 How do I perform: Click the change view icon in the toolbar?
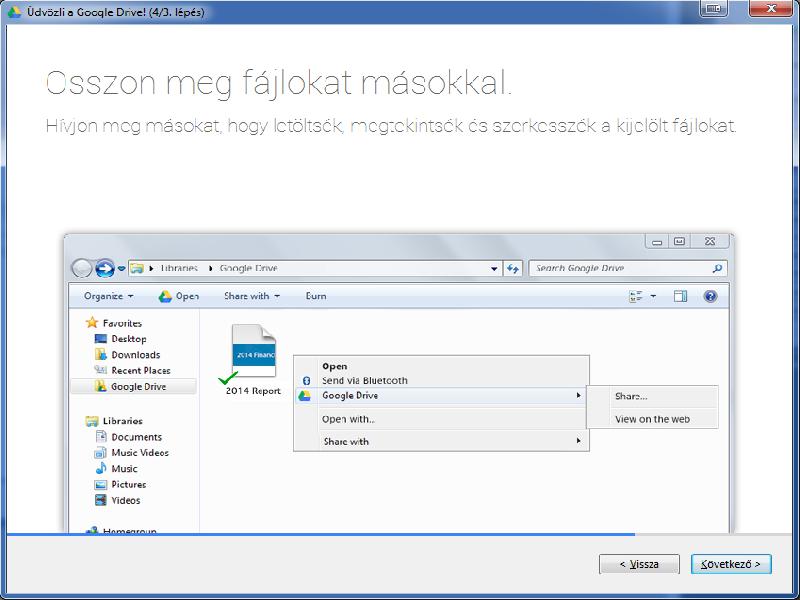tap(636, 296)
